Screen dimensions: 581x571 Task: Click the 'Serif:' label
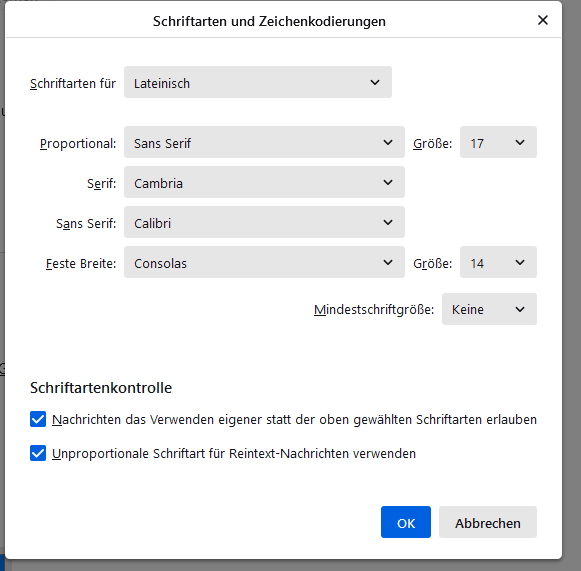102,184
